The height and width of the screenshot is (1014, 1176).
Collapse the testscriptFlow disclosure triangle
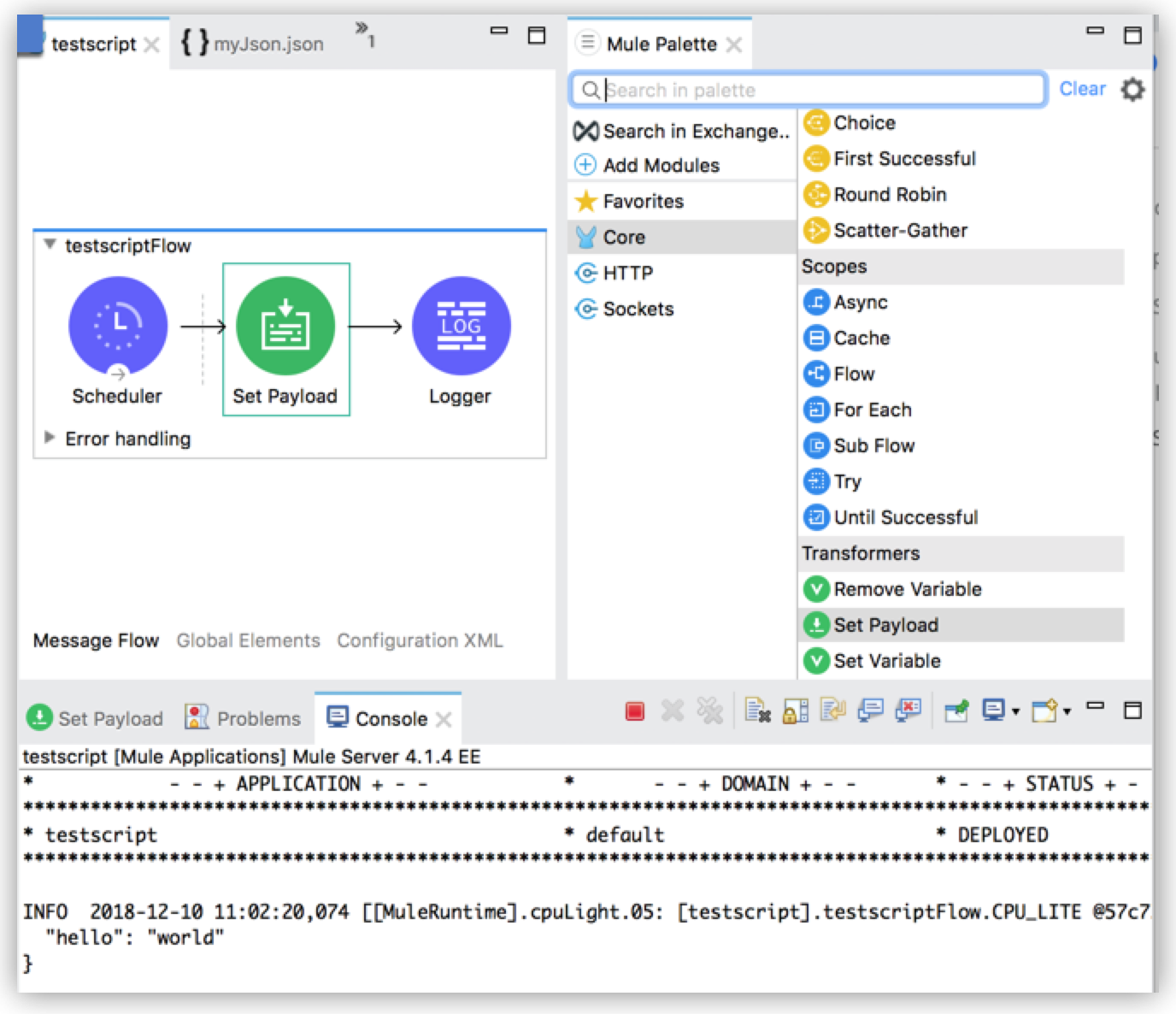point(50,245)
